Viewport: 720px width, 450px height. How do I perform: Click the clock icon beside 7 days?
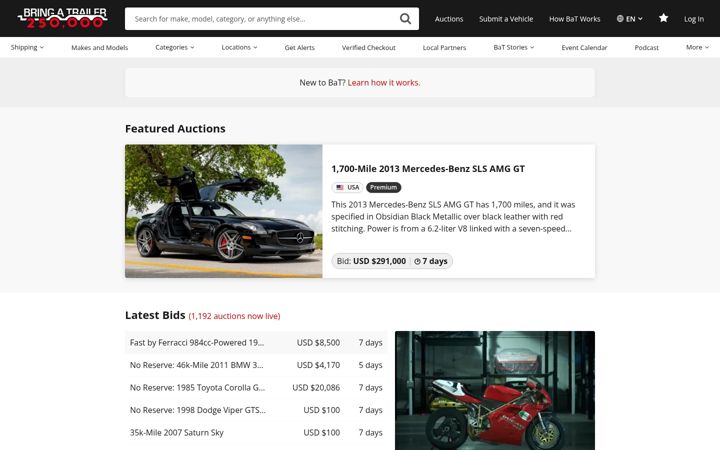point(417,261)
